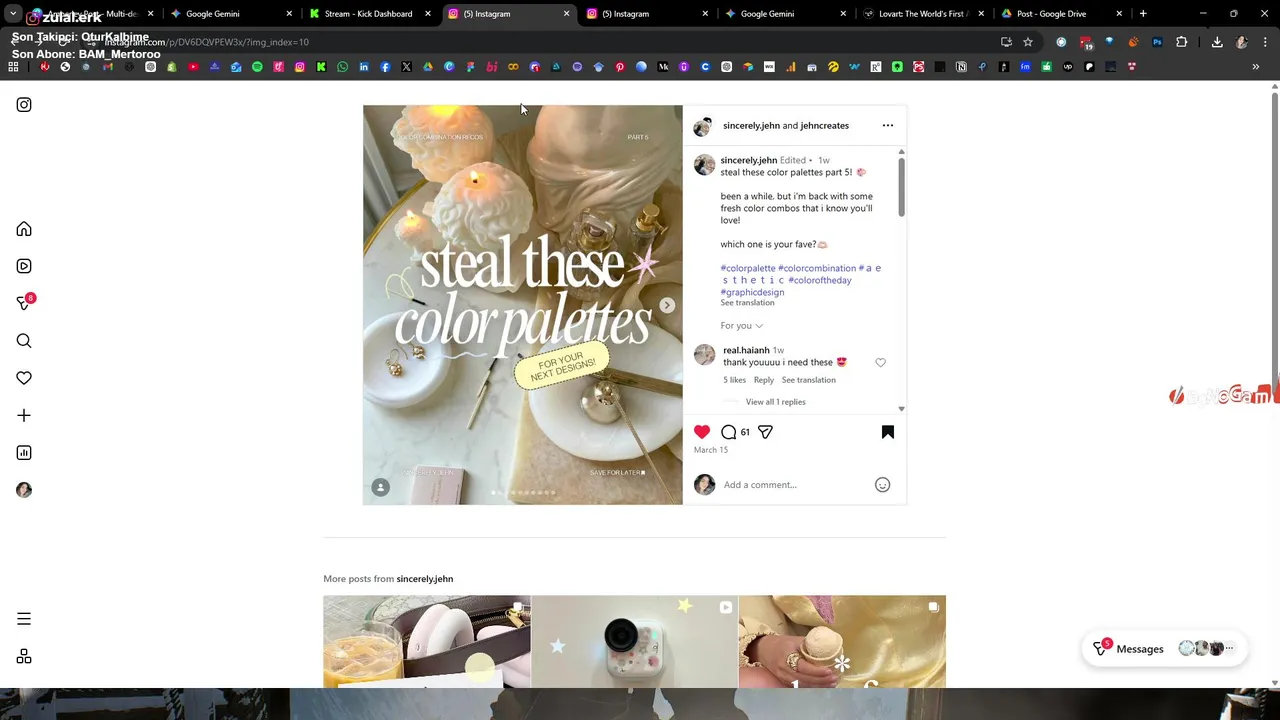Open Notifications heart in sidebar
Viewport: 1280px width, 720px height.
click(24, 378)
